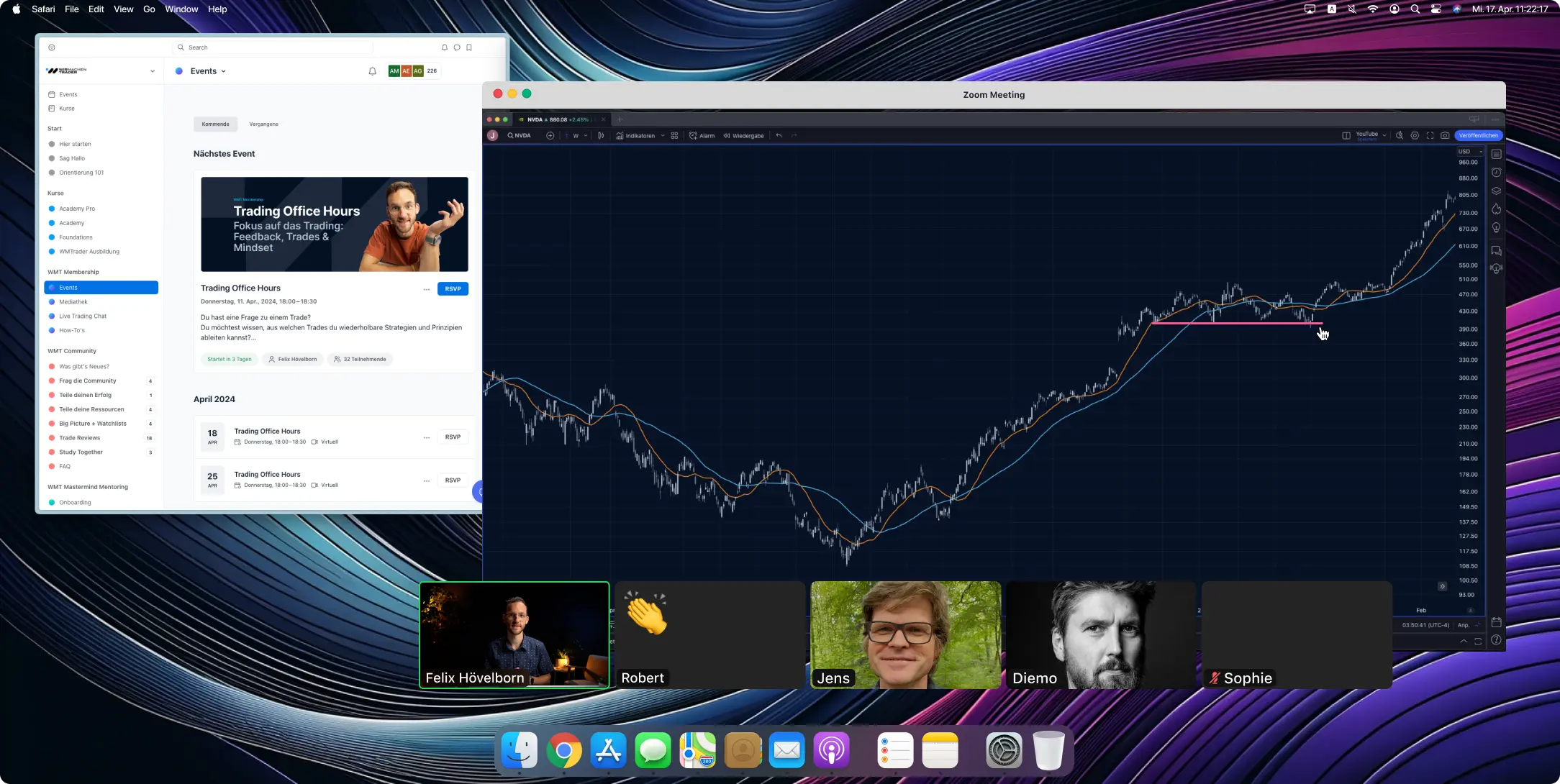Open the help question mark icon in the chart

point(1497,640)
